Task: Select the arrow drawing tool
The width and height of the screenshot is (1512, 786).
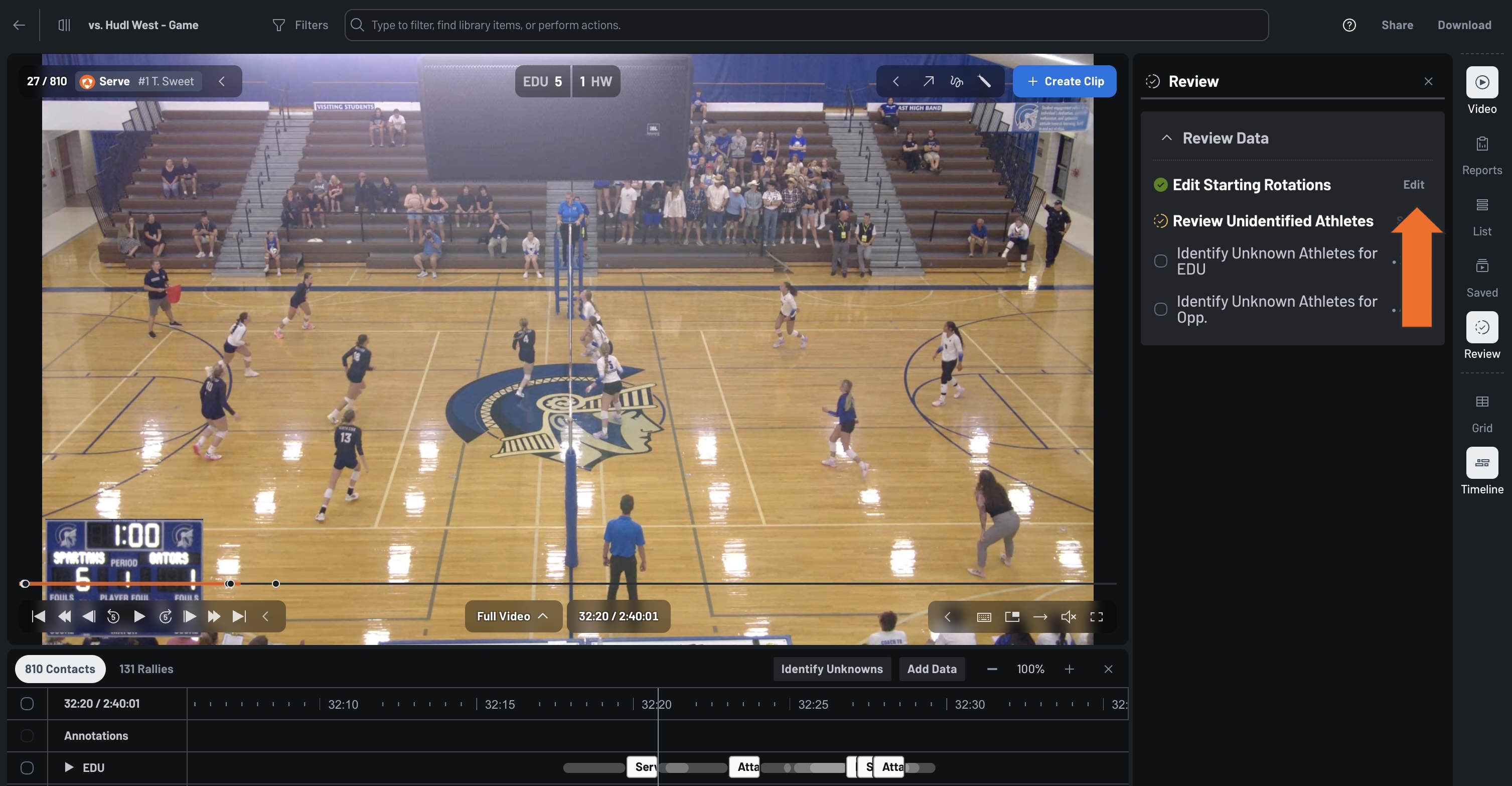Action: (x=928, y=82)
